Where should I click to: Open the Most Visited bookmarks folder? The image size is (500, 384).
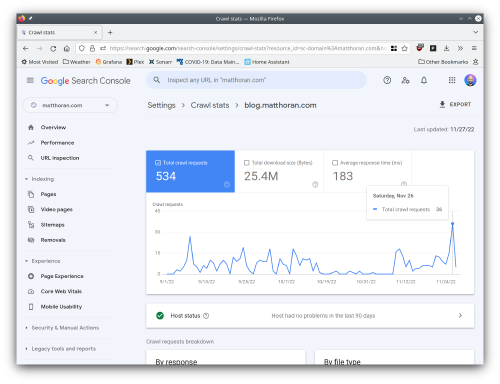(x=40, y=62)
